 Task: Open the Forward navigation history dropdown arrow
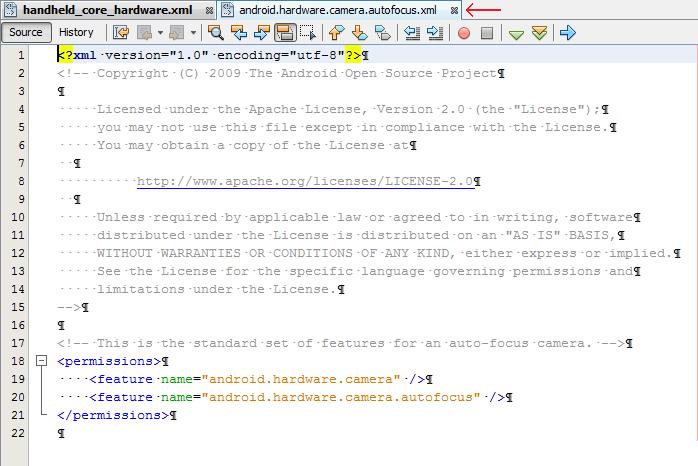(x=190, y=33)
